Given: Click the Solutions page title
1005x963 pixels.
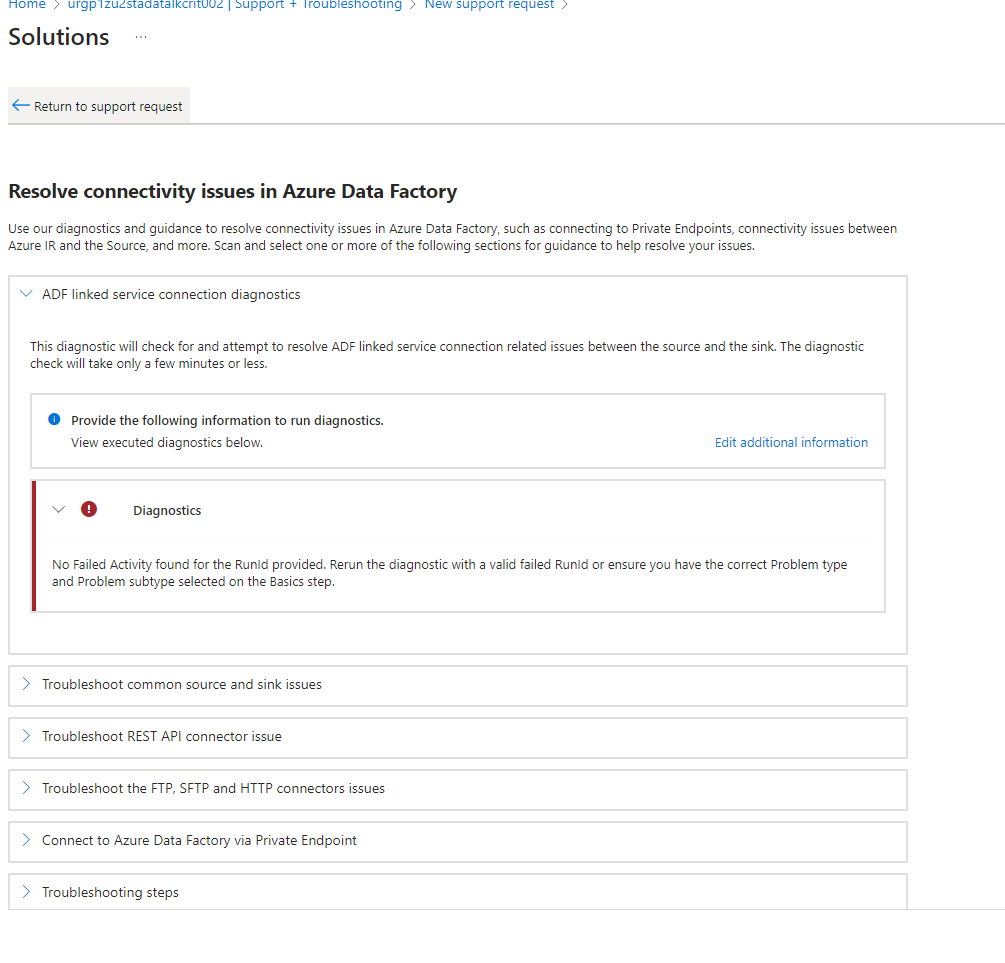Looking at the screenshot, I should tap(58, 37).
